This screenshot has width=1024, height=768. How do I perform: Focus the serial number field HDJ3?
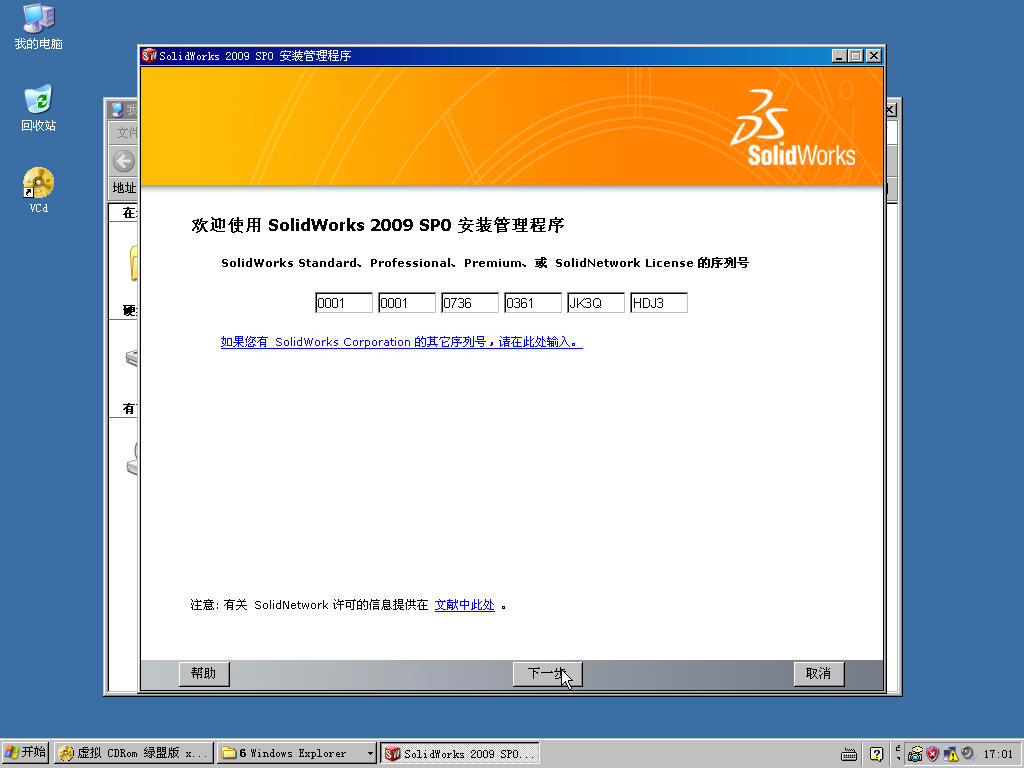click(x=659, y=303)
